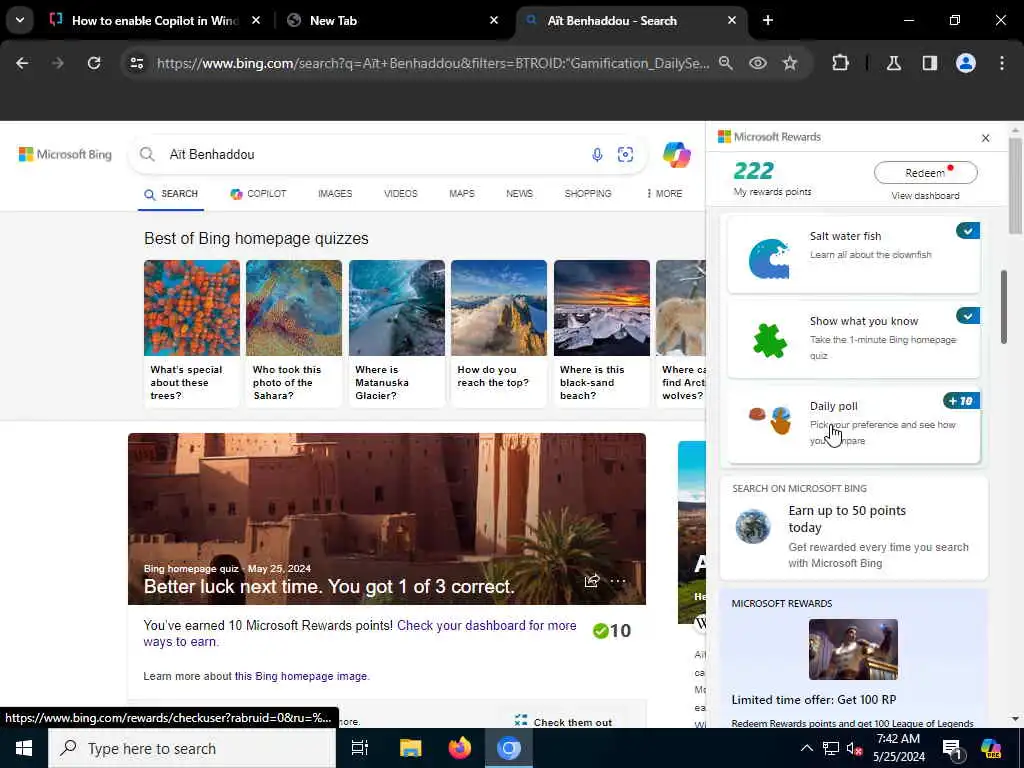Select the COPILOT search tab
This screenshot has width=1024, height=768.
(x=258, y=194)
